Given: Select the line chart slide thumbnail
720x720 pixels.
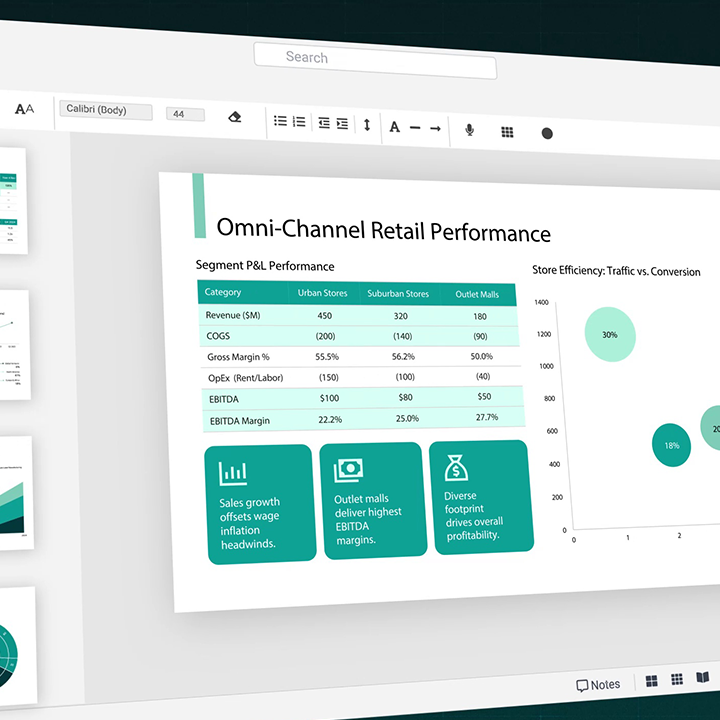Looking at the screenshot, I should pos(15,345).
